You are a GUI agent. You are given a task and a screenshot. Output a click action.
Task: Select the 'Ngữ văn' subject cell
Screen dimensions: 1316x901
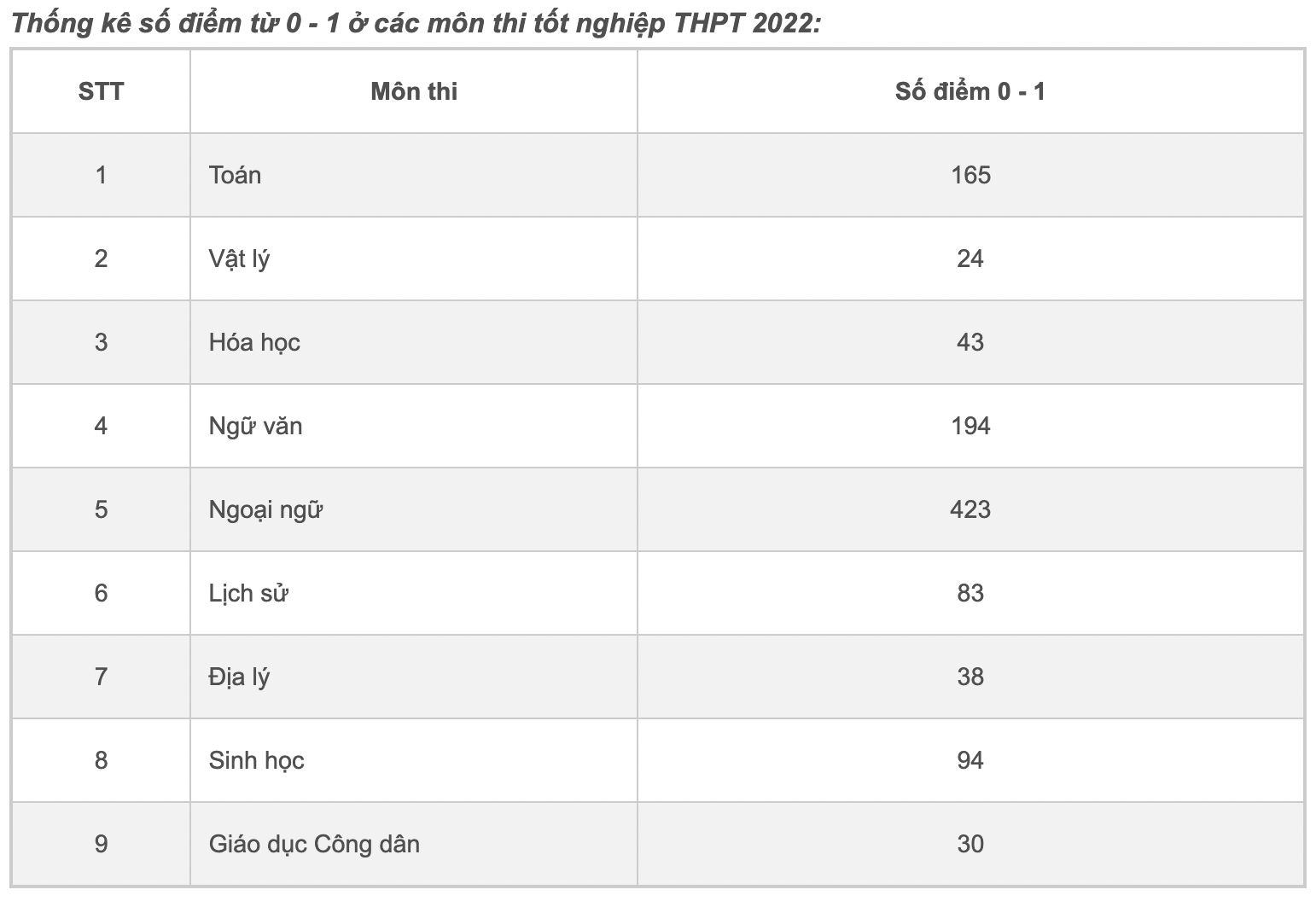tap(255, 426)
